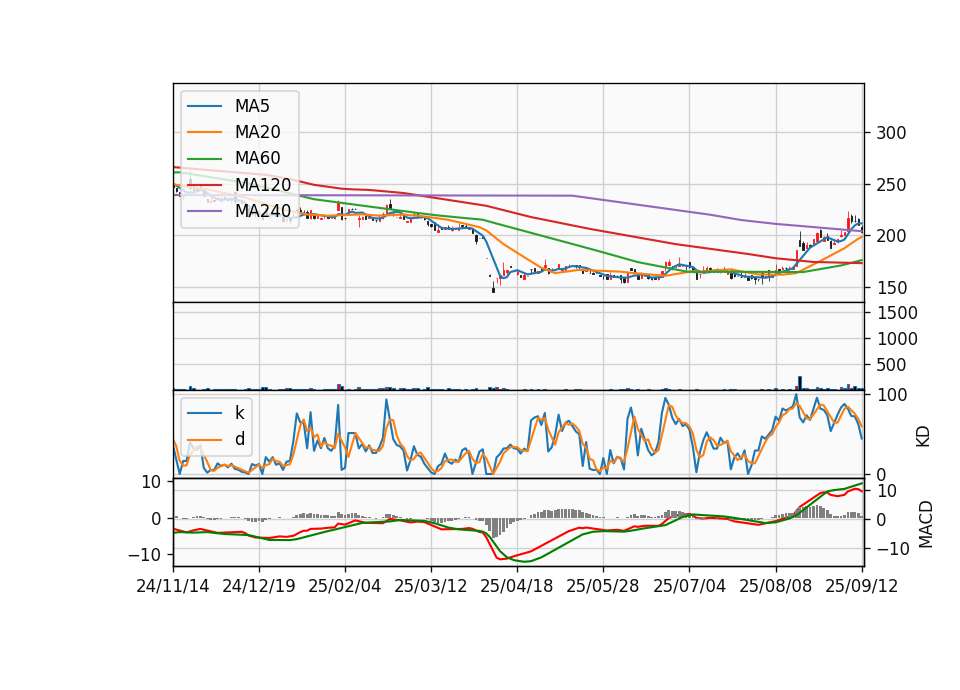Screen dimensions: 960x690
Task: Click the 24/11/14 date tick label
Action: (x=173, y=586)
